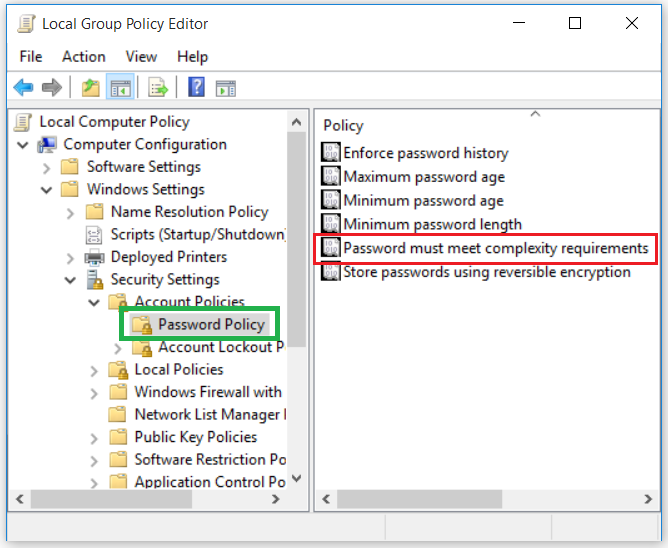The image size is (668, 548).
Task: Click the Computer Configuration computer icon
Action: [47, 144]
